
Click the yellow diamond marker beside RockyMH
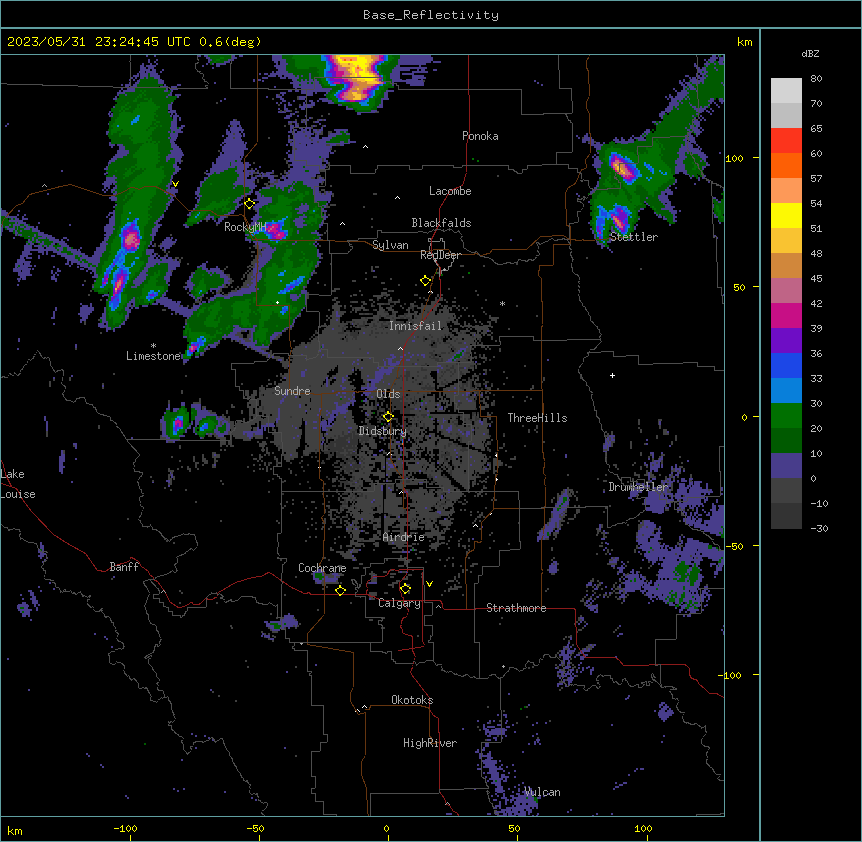click(x=250, y=204)
